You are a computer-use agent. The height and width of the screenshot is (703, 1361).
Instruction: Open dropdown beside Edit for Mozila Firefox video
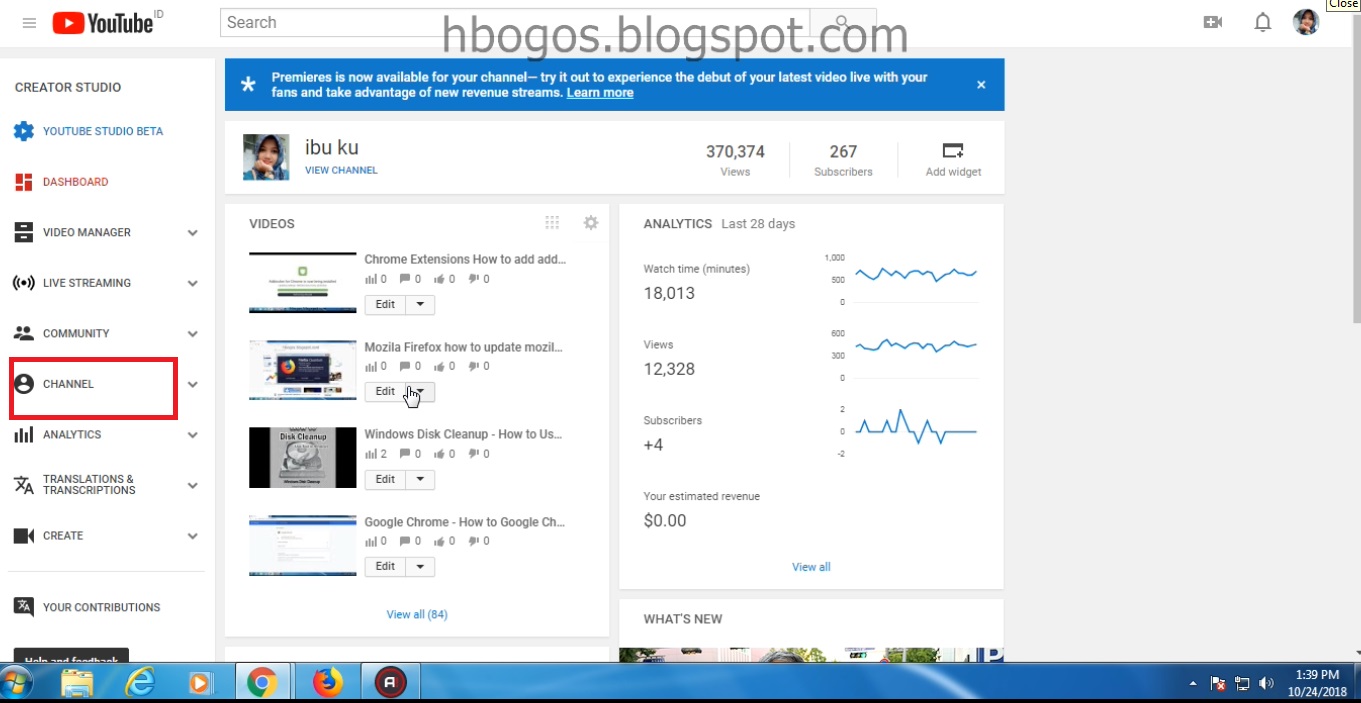tap(420, 391)
